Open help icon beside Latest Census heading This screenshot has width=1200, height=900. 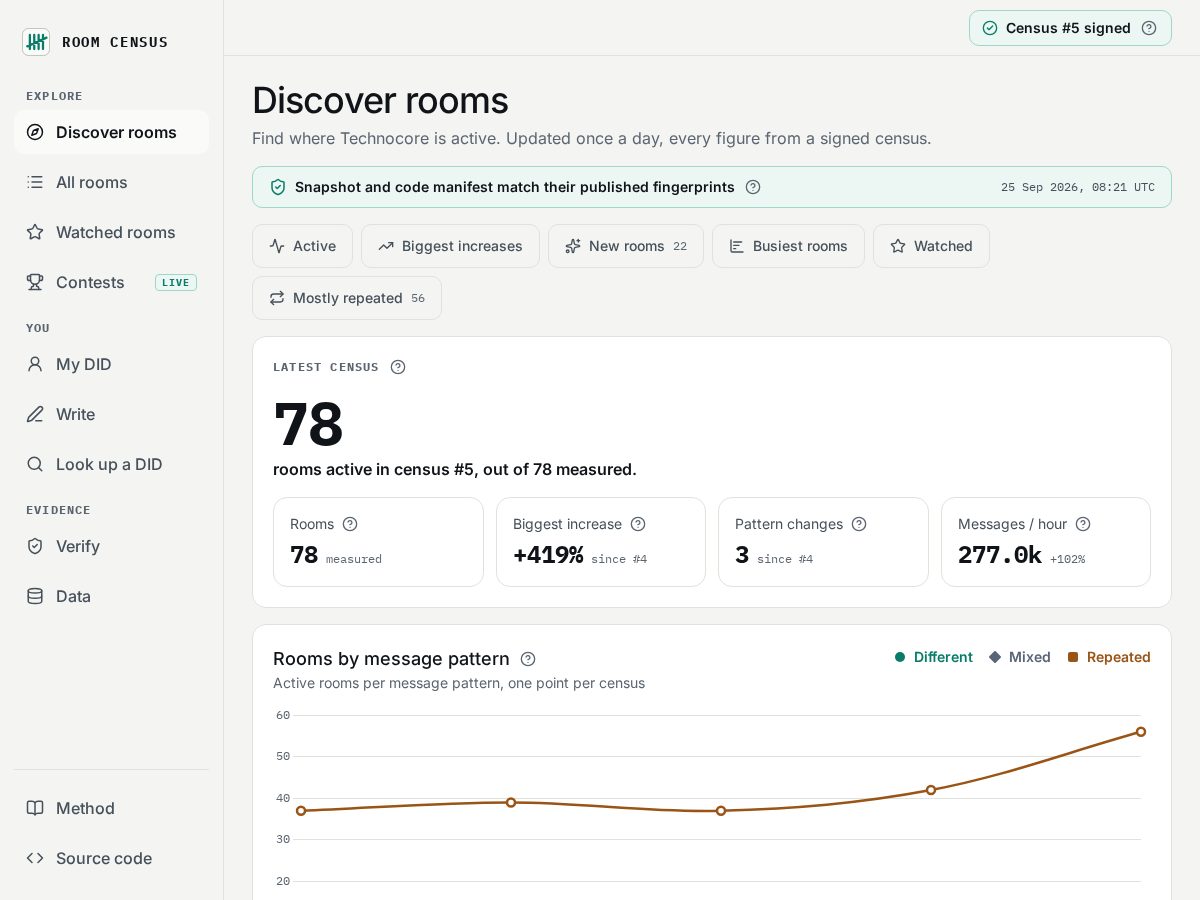coord(398,367)
